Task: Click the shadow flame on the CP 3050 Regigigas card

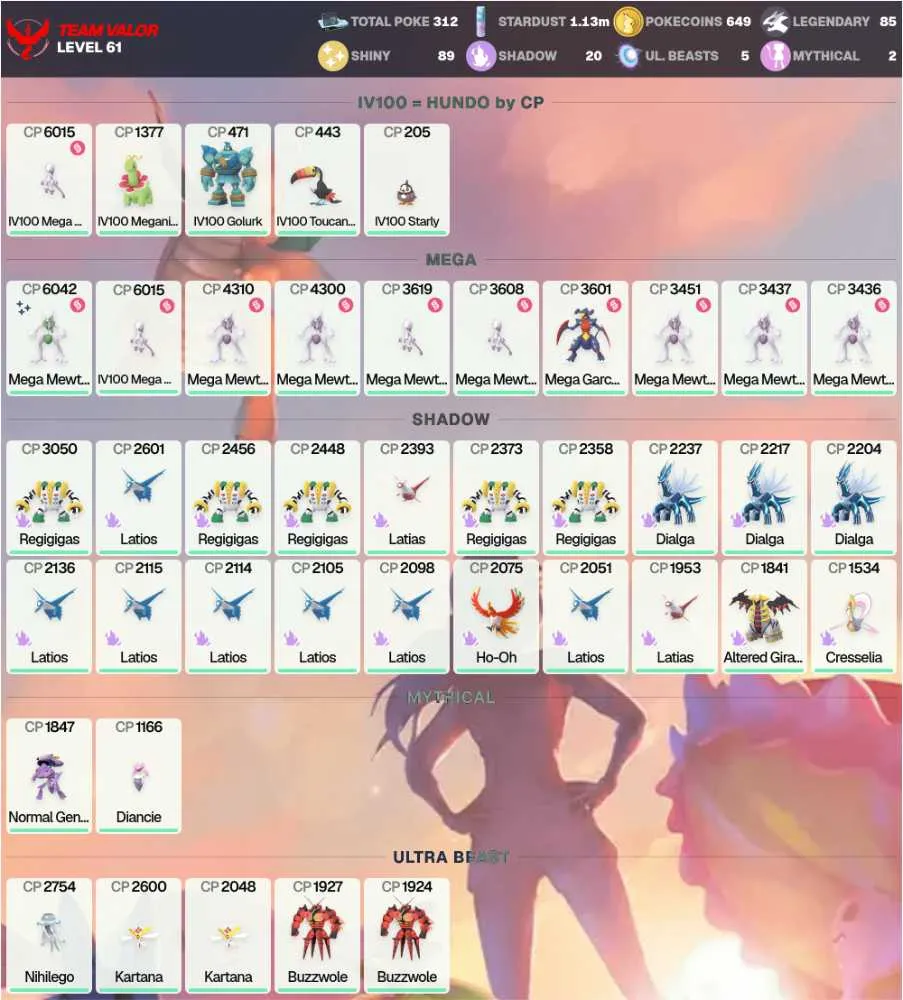Action: pyautogui.click(x=24, y=519)
